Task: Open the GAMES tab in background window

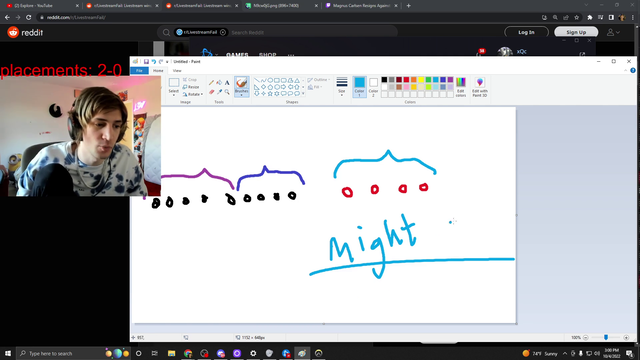Action: (237, 55)
